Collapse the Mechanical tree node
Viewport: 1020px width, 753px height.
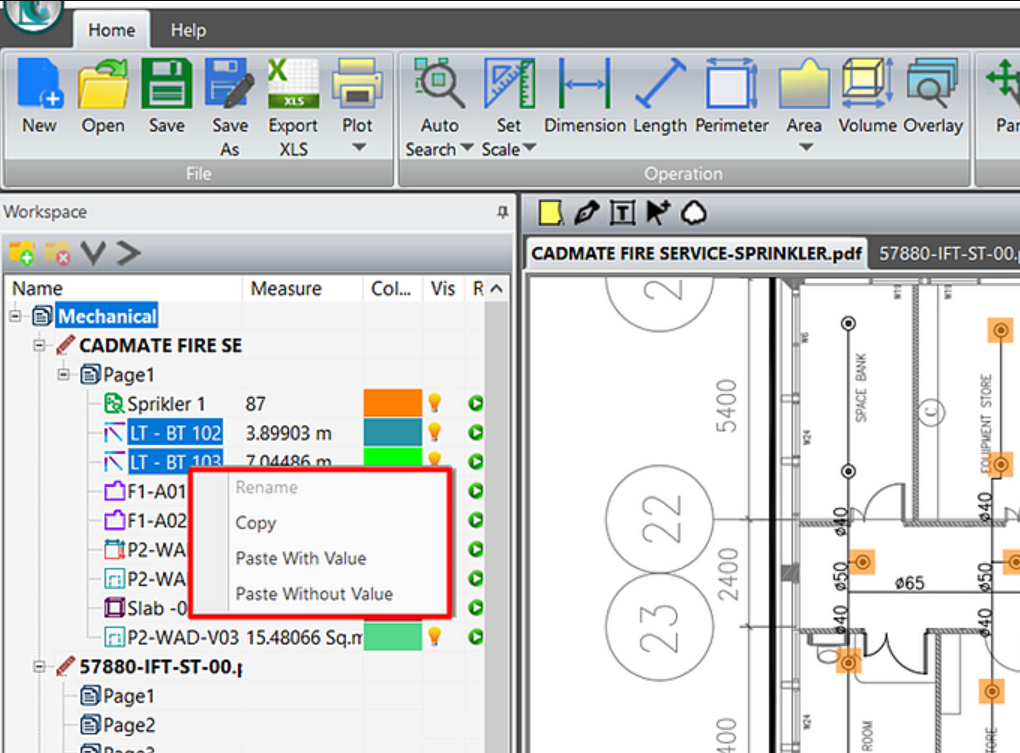[16, 317]
